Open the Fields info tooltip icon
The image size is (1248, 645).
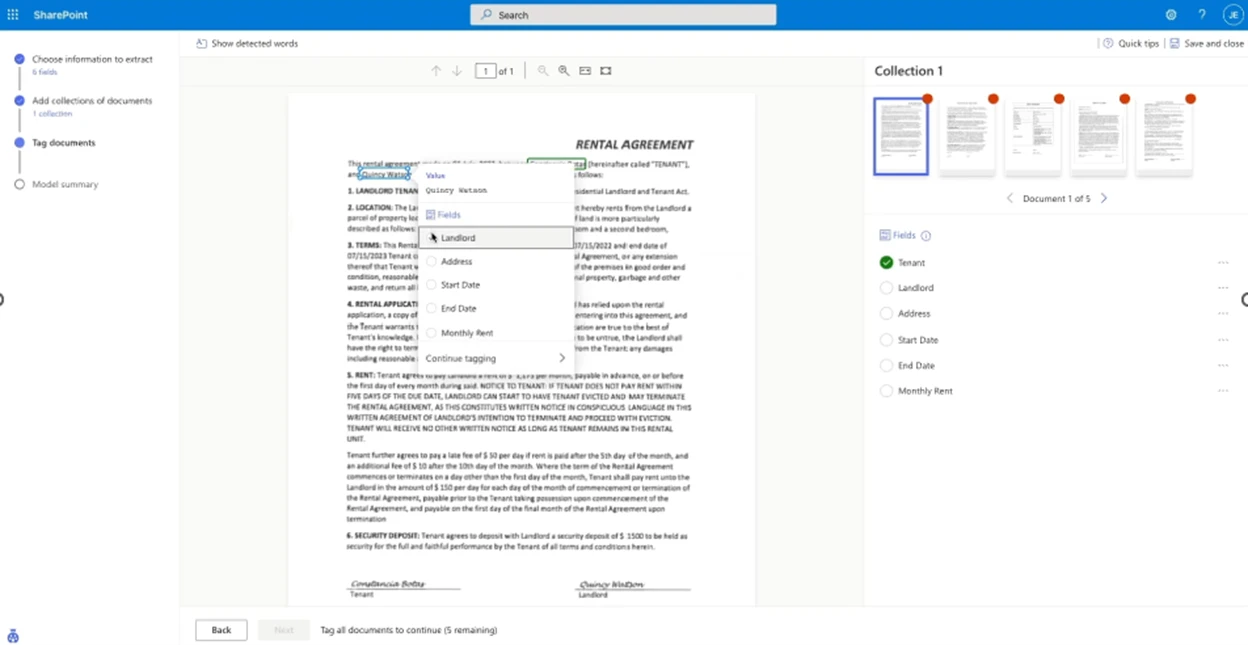pyautogui.click(x=926, y=236)
